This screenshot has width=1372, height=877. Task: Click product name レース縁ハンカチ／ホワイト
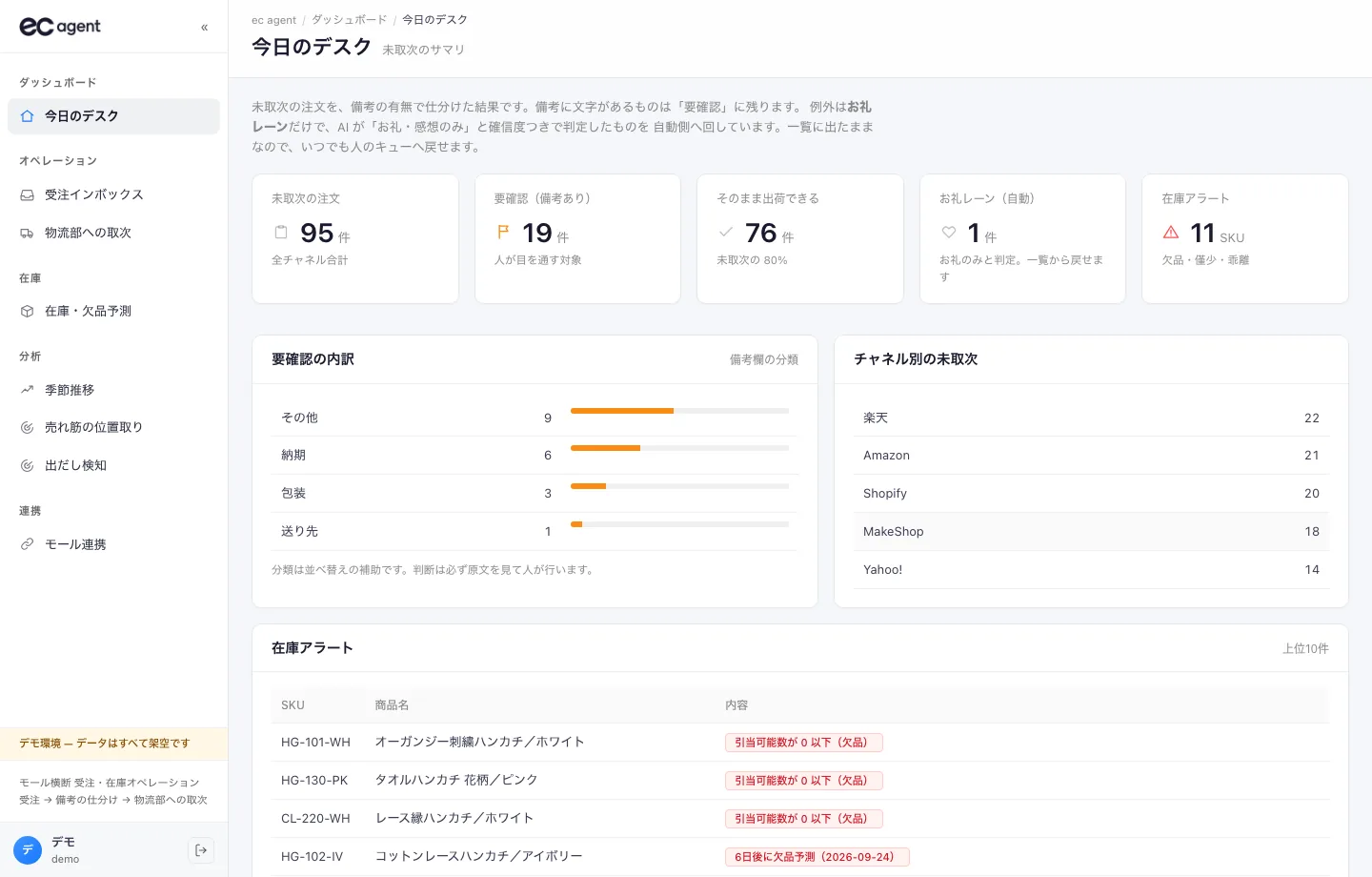tap(454, 818)
